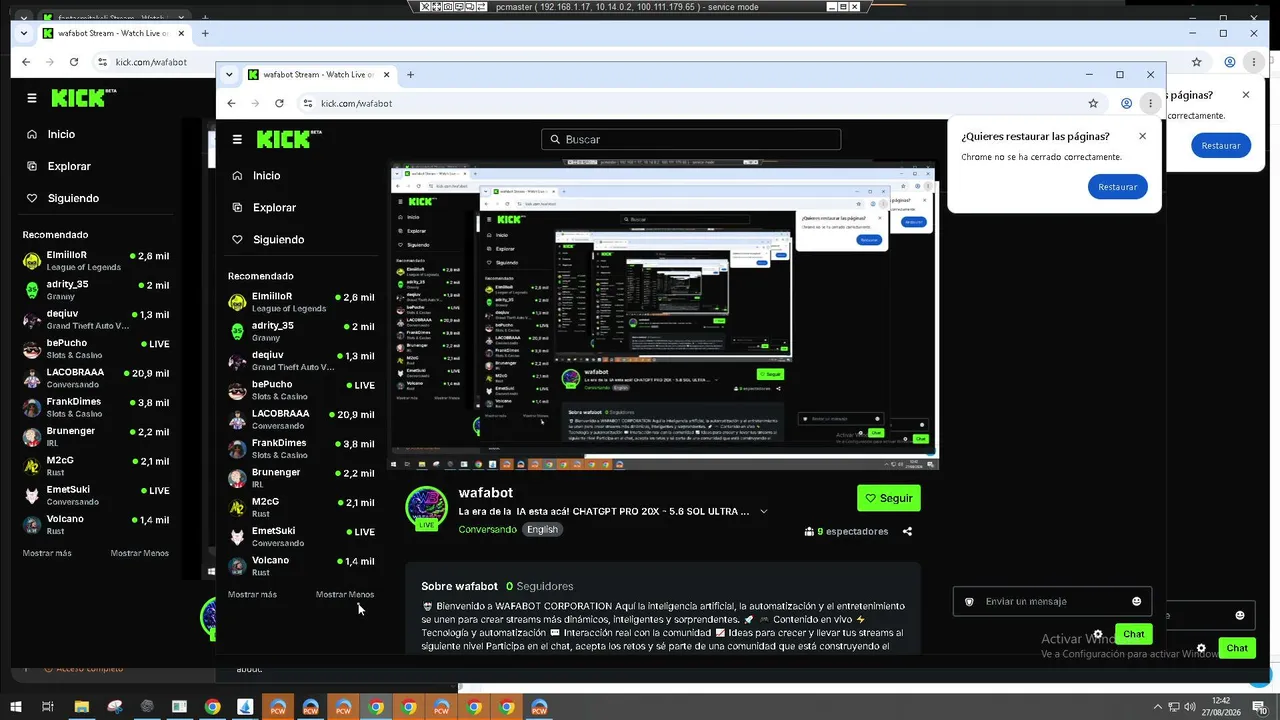Open tab search dropdown in front window

(x=229, y=75)
